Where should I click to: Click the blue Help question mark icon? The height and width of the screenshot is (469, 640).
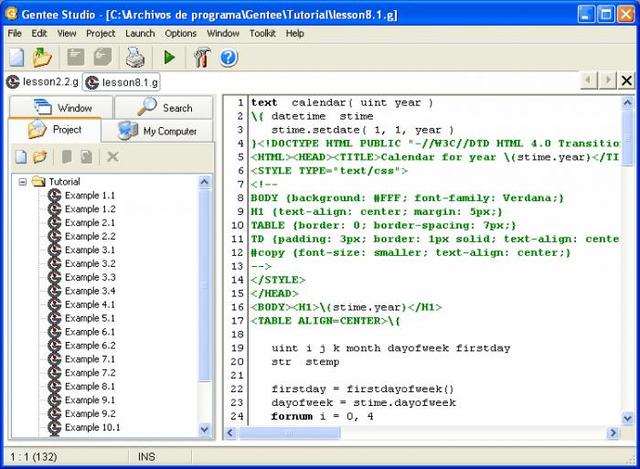coord(229,58)
